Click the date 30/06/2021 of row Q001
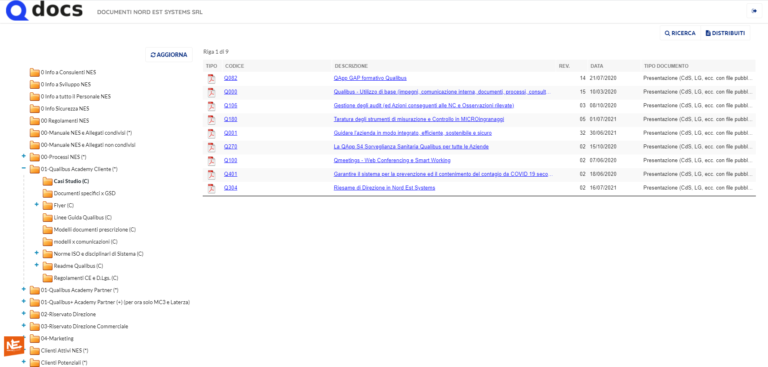 coord(603,133)
